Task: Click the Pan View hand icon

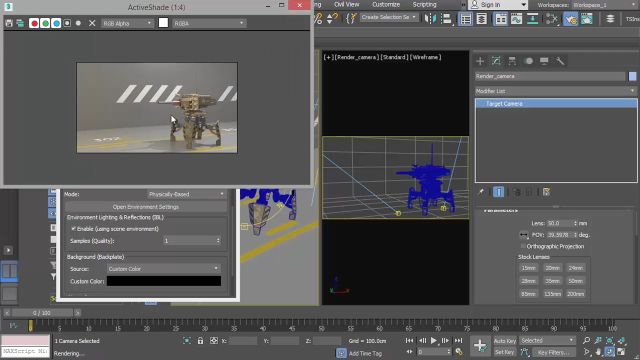Action: coord(598,351)
